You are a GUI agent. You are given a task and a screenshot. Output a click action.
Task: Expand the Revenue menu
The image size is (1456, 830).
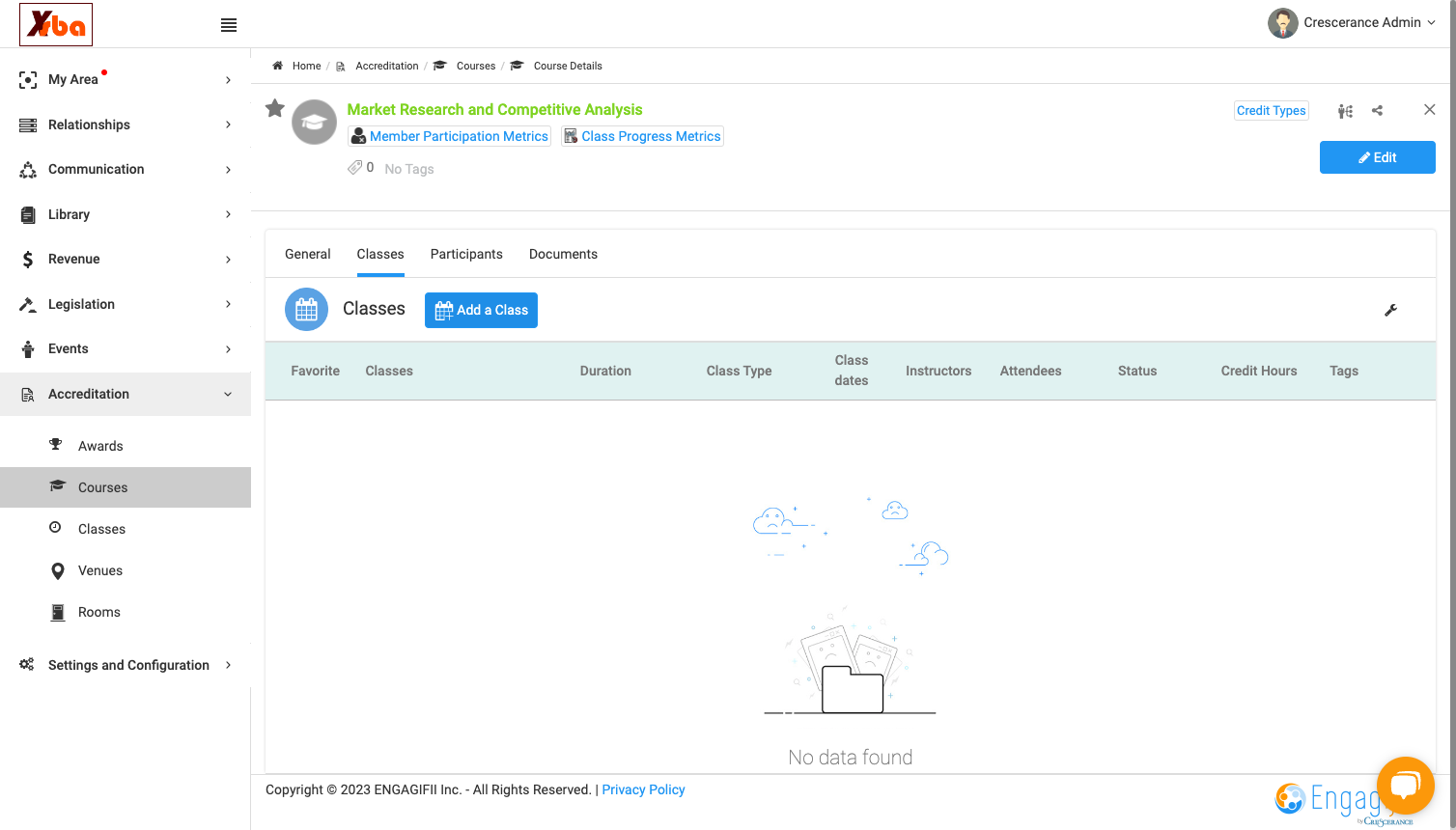[126, 259]
